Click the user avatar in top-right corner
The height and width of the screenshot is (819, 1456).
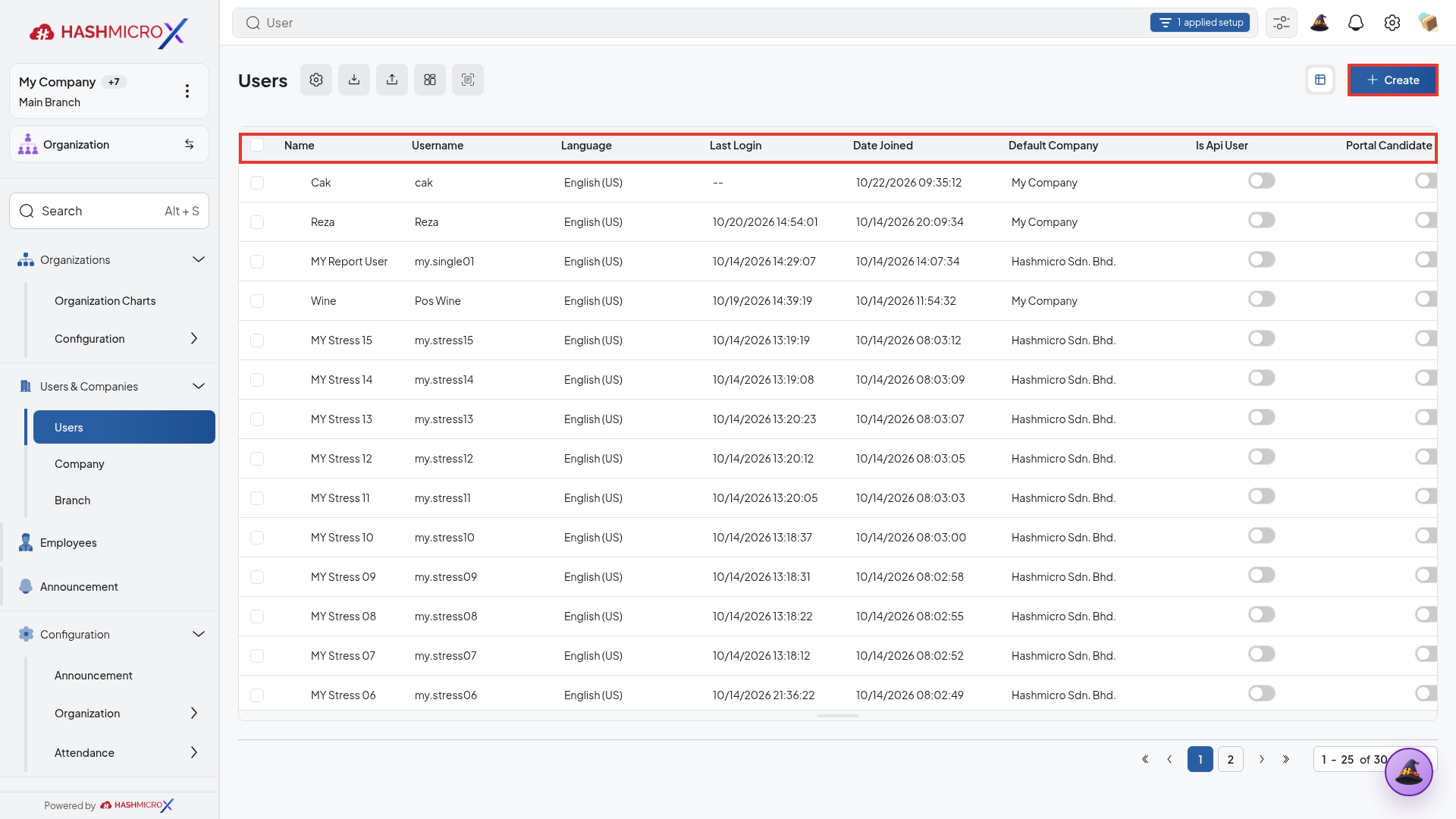[x=1429, y=23]
